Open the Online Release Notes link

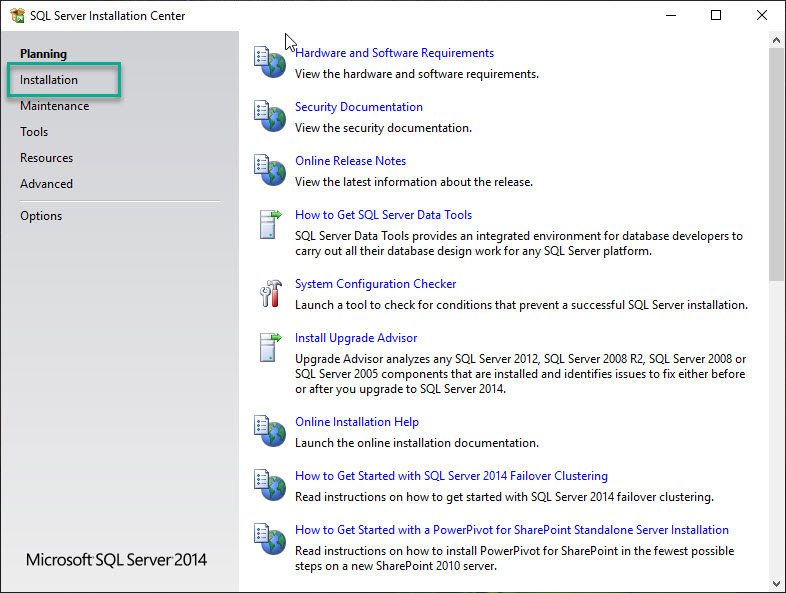(x=350, y=161)
